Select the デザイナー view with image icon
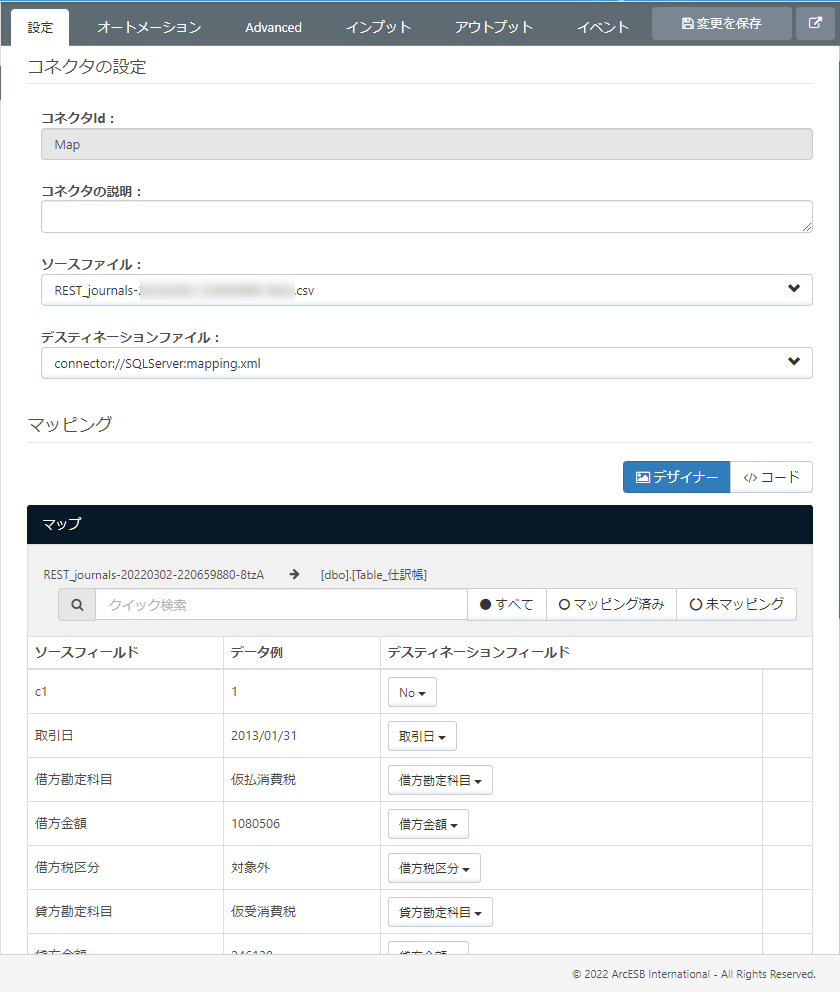Image resolution: width=840 pixels, height=992 pixels. [676, 477]
